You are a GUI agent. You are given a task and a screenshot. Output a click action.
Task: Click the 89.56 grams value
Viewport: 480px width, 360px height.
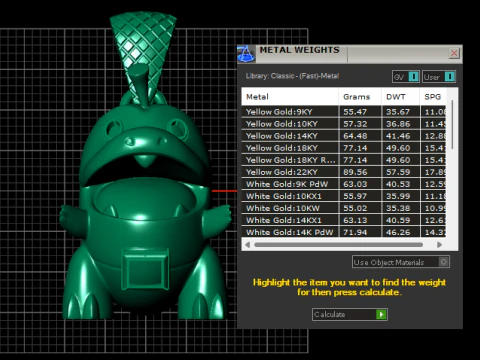[x=355, y=172]
